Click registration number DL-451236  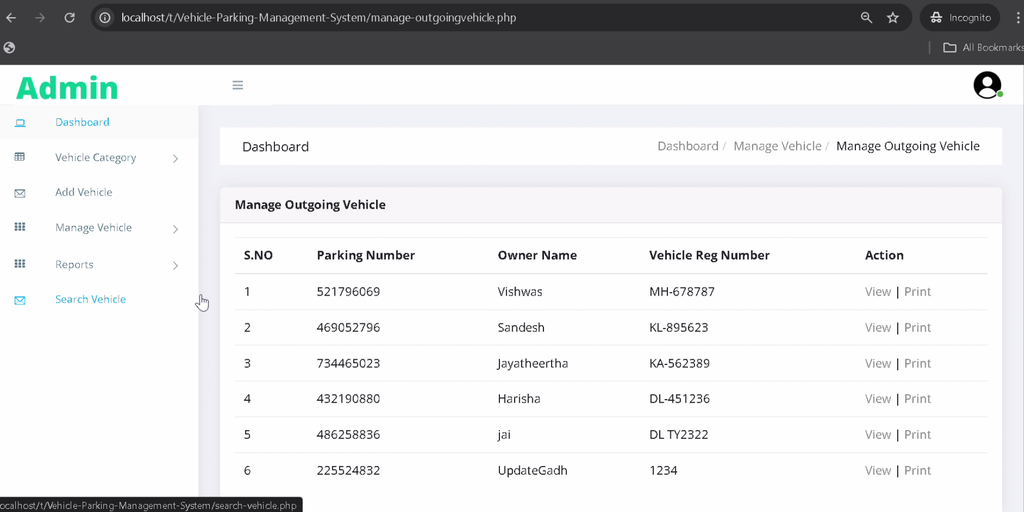(679, 398)
